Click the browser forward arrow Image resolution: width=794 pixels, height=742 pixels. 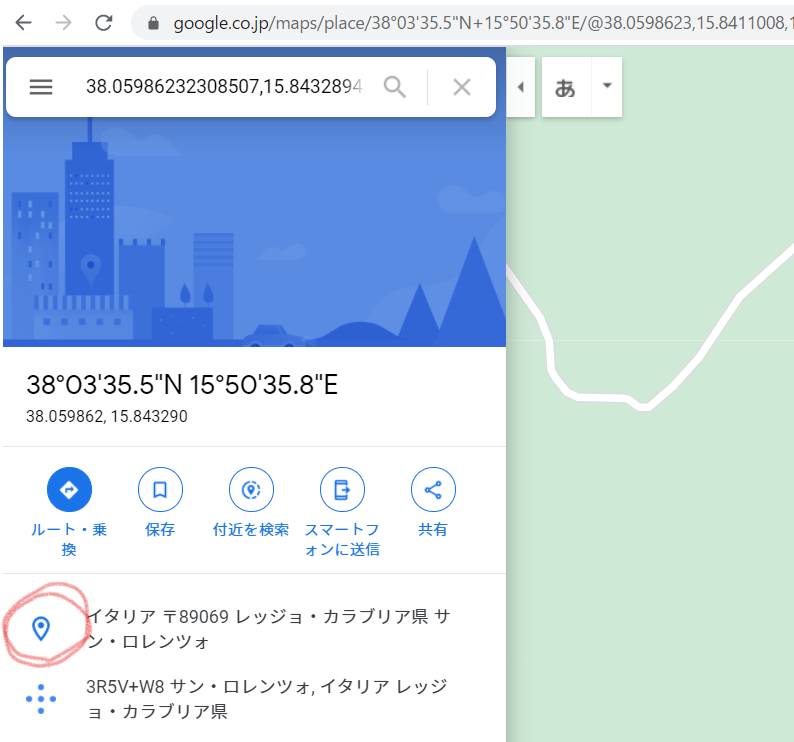tap(63, 23)
